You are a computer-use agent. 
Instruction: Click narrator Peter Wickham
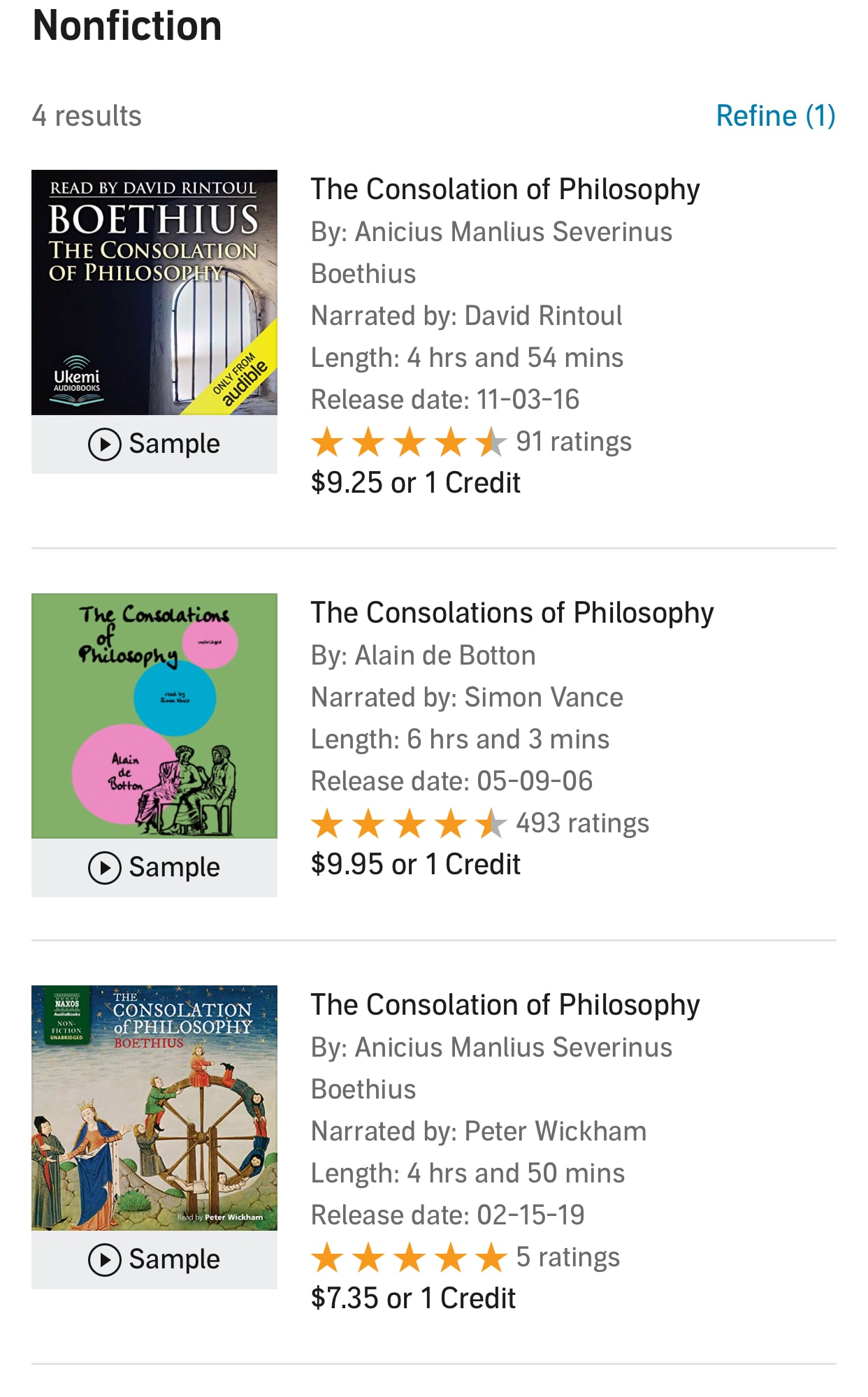[555, 1131]
